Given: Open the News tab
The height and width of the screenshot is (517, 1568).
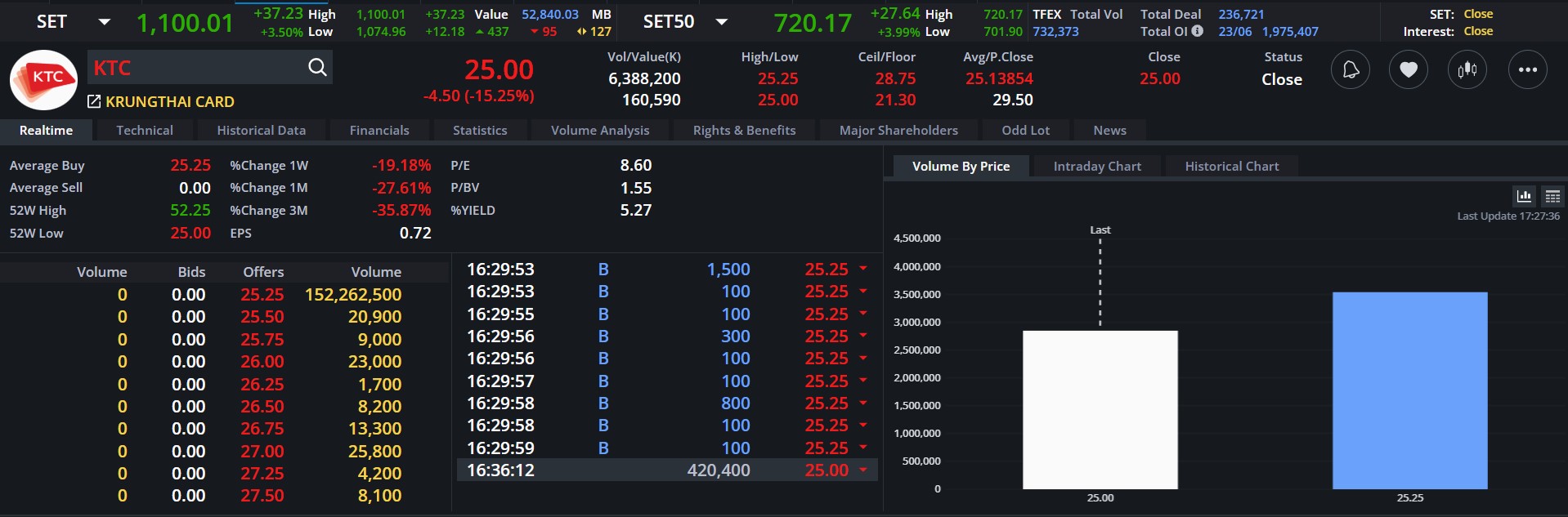Looking at the screenshot, I should tap(1109, 131).
